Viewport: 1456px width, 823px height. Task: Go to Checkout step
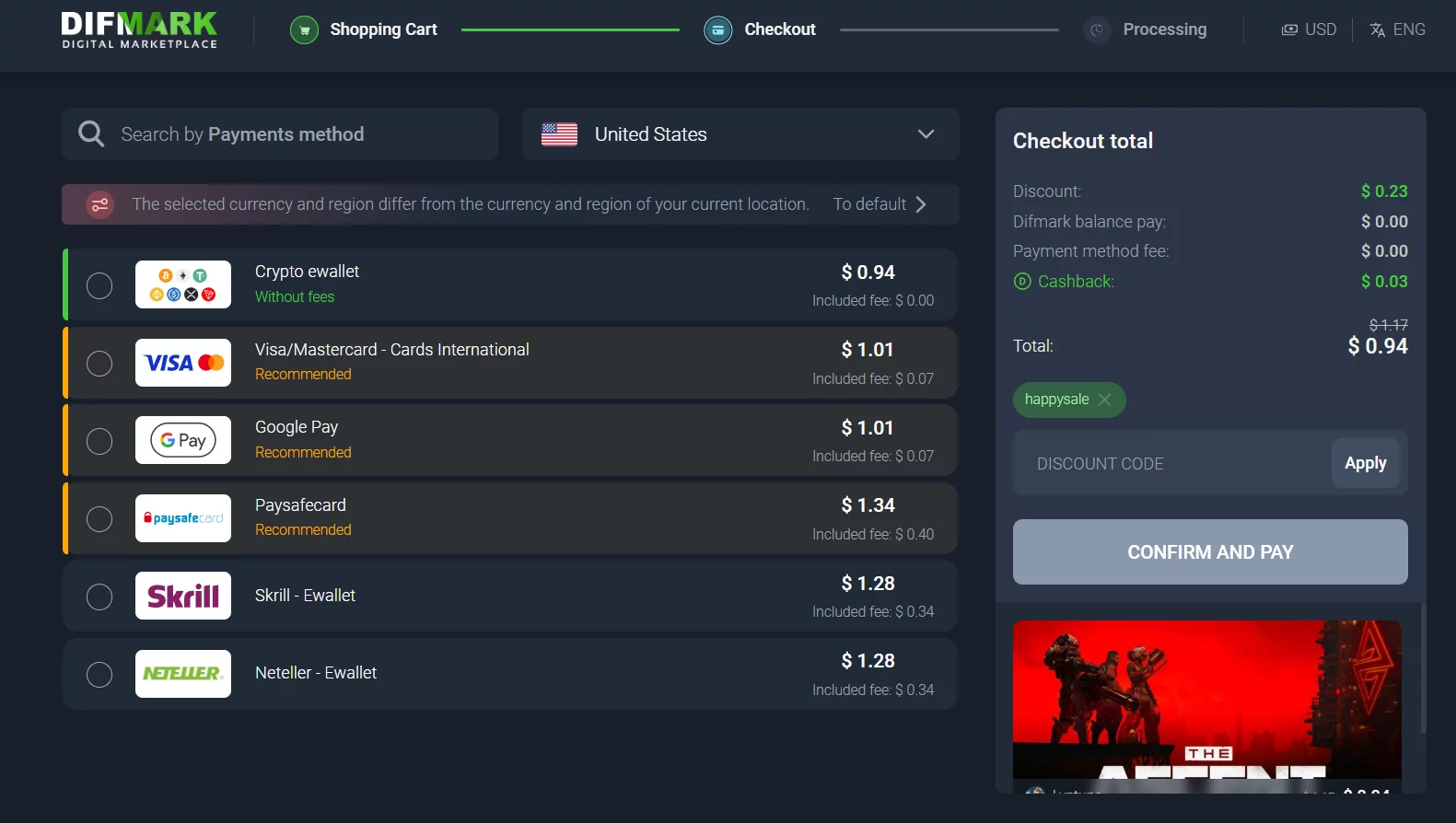pyautogui.click(x=760, y=30)
